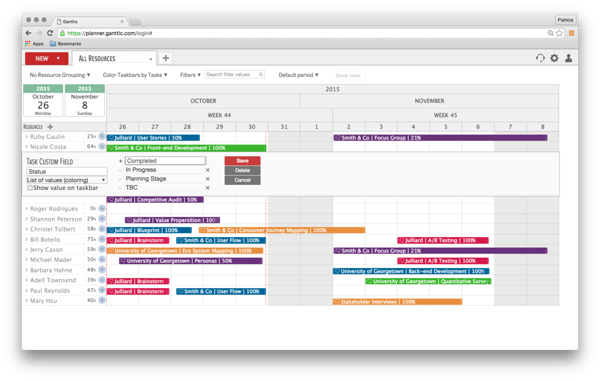
Task: Expand the Adell Townsend resource row
Action: pyautogui.click(x=26, y=280)
